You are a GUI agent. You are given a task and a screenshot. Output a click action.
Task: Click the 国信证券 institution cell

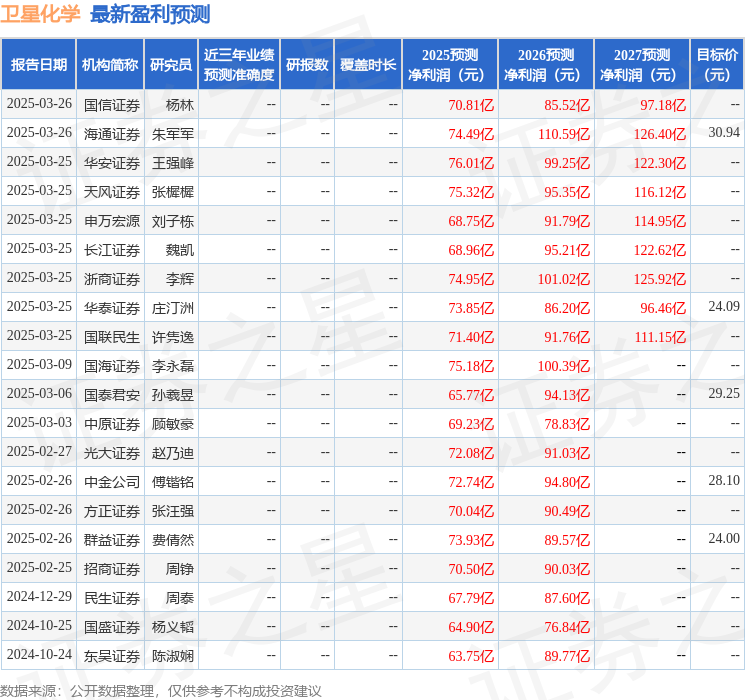pos(112,105)
